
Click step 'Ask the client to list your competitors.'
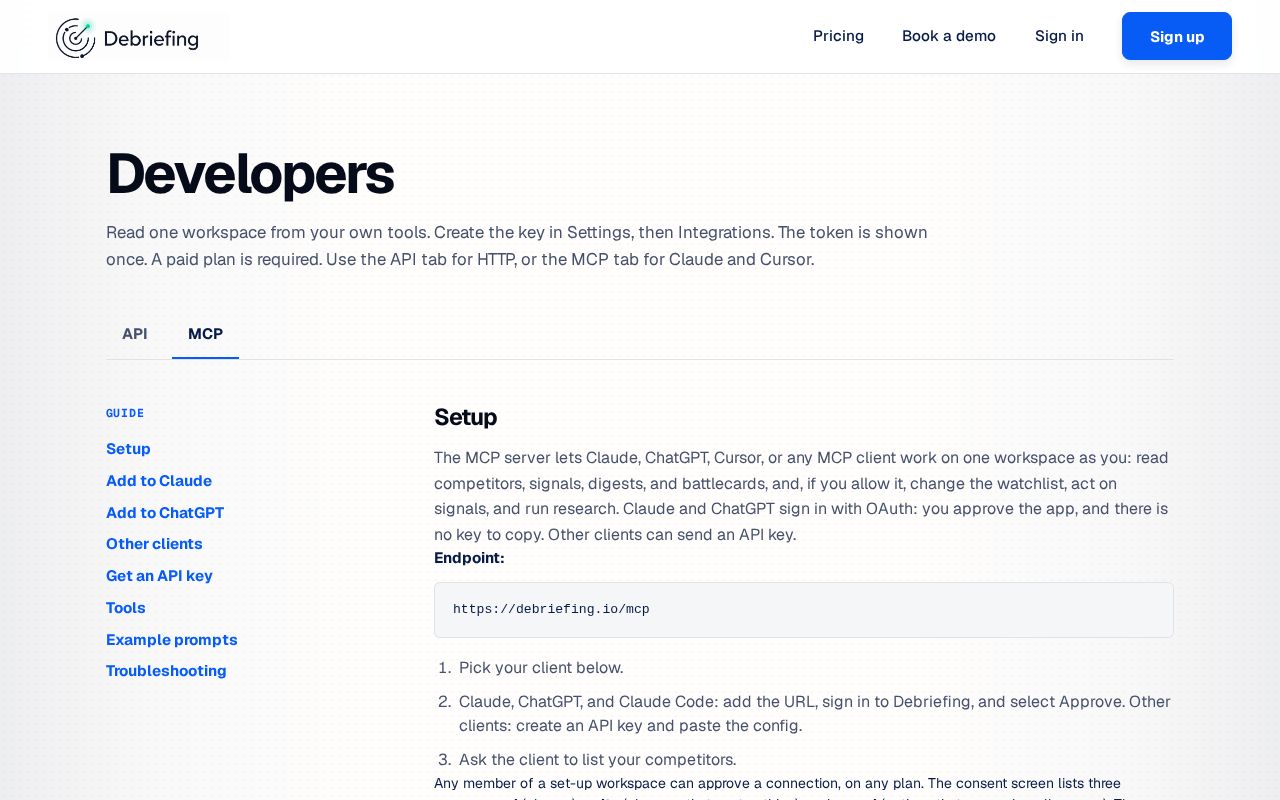coord(598,760)
